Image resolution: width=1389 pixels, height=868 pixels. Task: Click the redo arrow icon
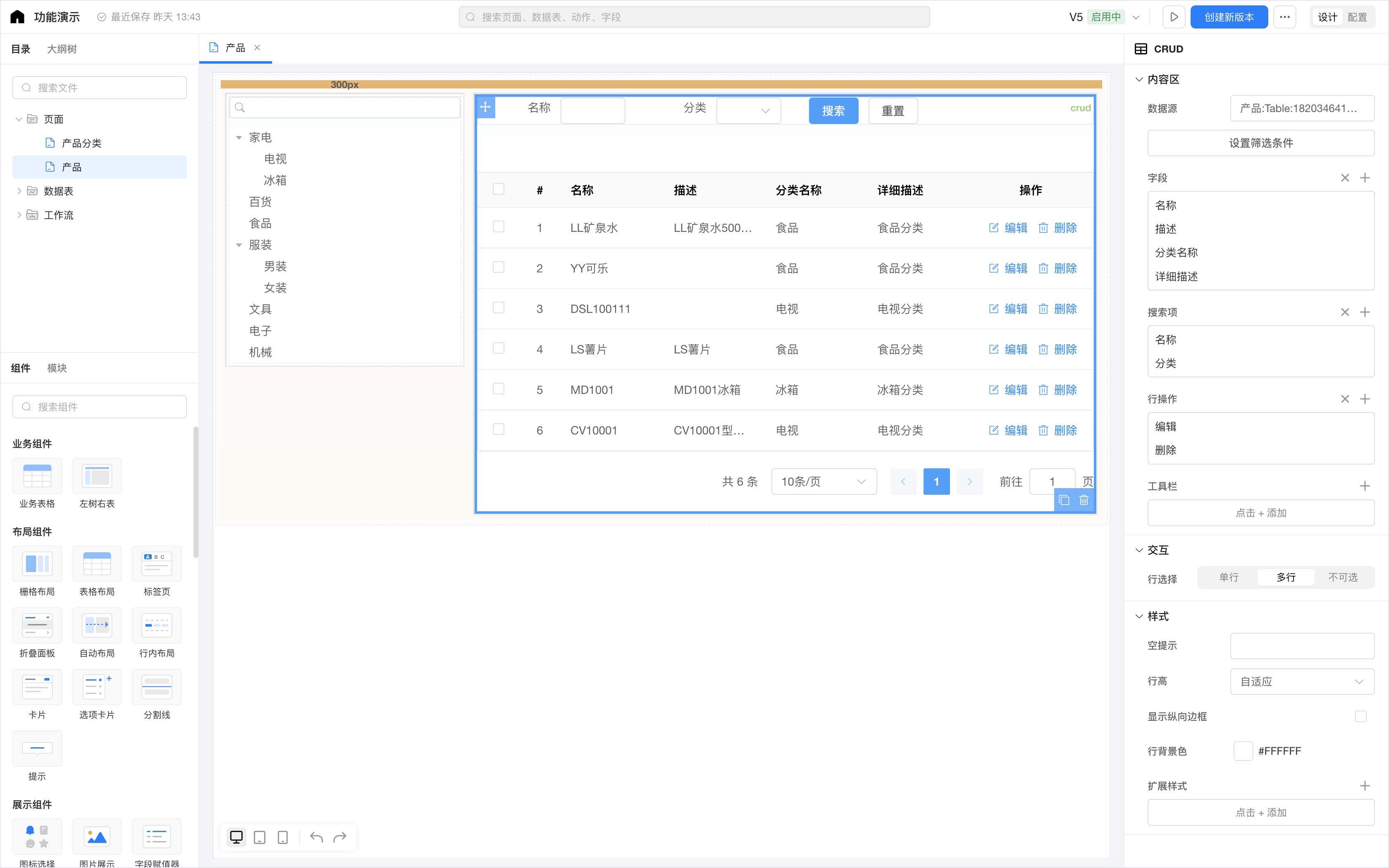340,837
